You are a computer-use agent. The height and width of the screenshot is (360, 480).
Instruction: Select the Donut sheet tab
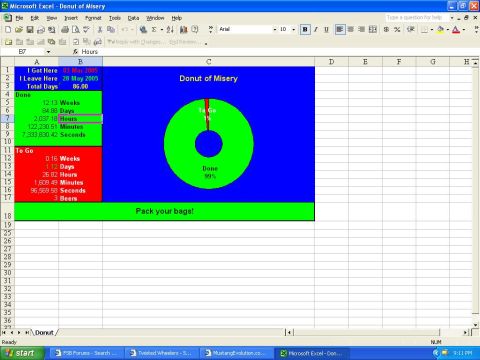[44, 333]
